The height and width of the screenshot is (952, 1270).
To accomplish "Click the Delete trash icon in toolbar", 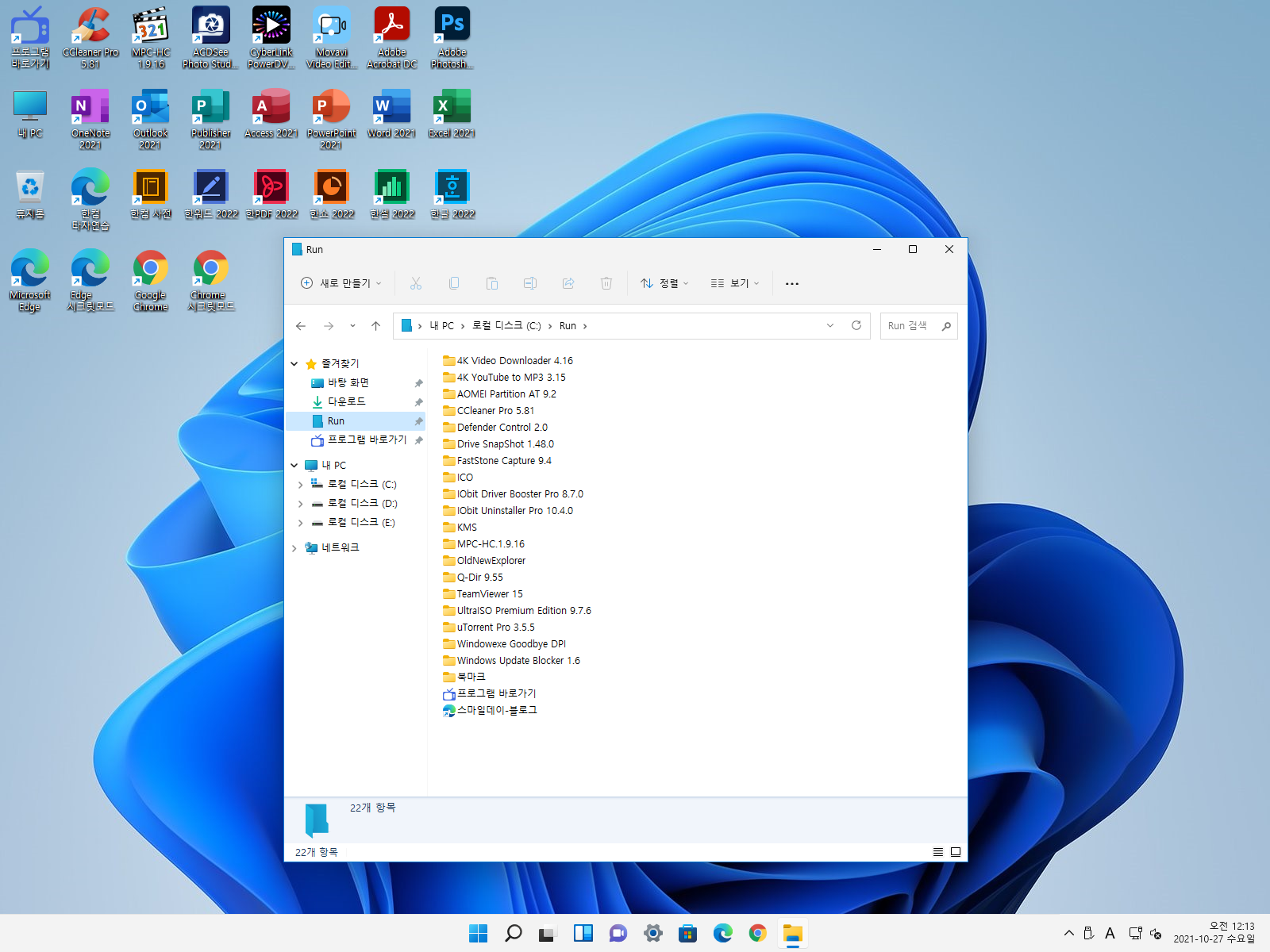I will tap(606, 283).
